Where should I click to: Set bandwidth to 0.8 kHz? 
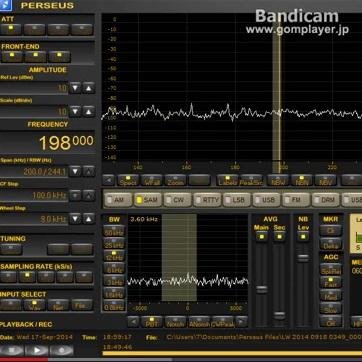(x=114, y=306)
